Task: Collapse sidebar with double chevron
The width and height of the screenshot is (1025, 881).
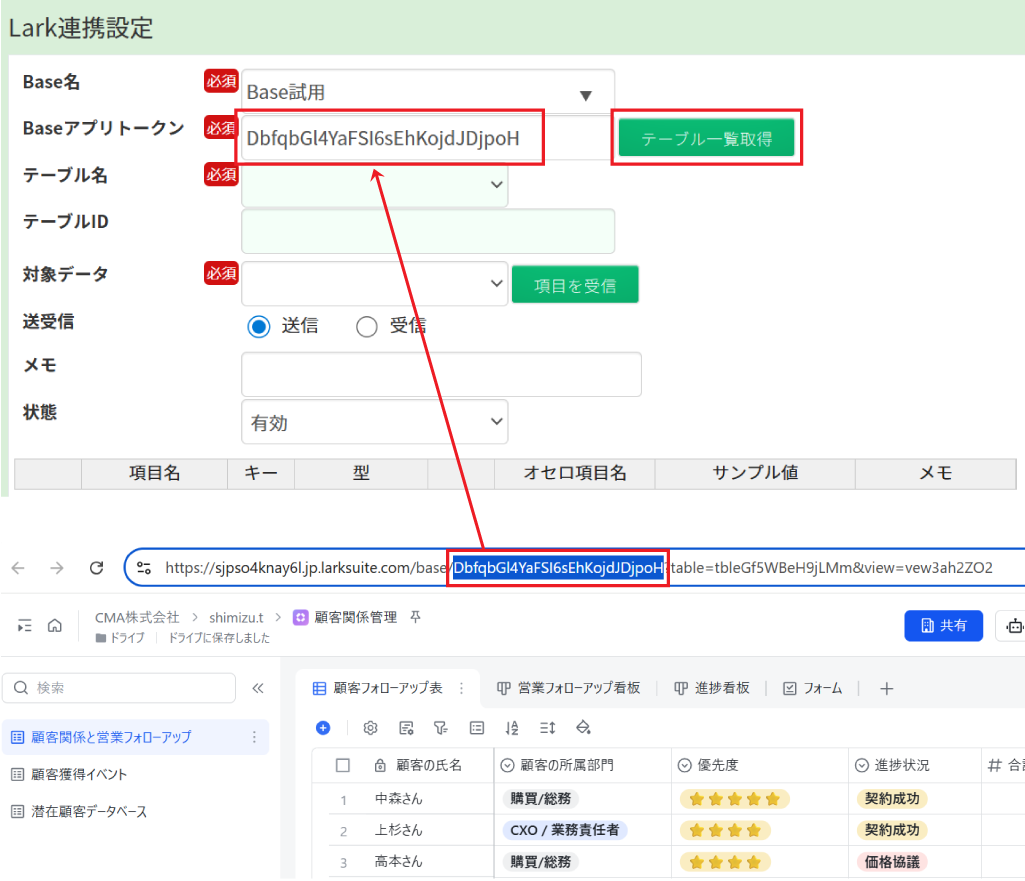Action: tap(258, 688)
